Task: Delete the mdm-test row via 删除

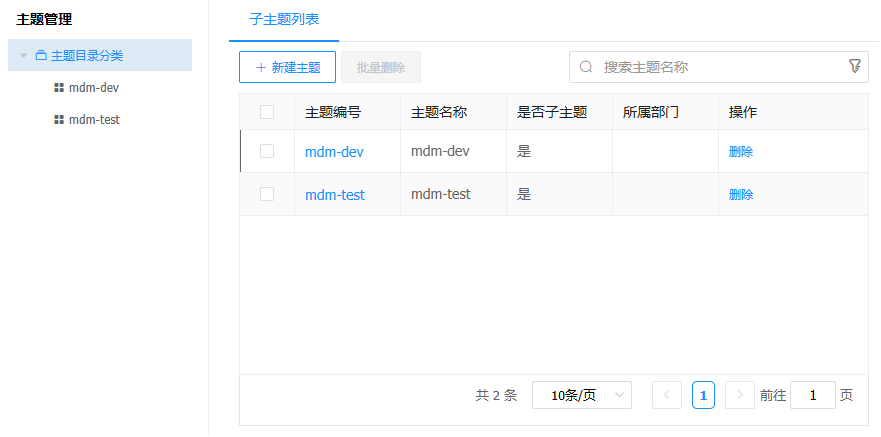Action: 741,195
